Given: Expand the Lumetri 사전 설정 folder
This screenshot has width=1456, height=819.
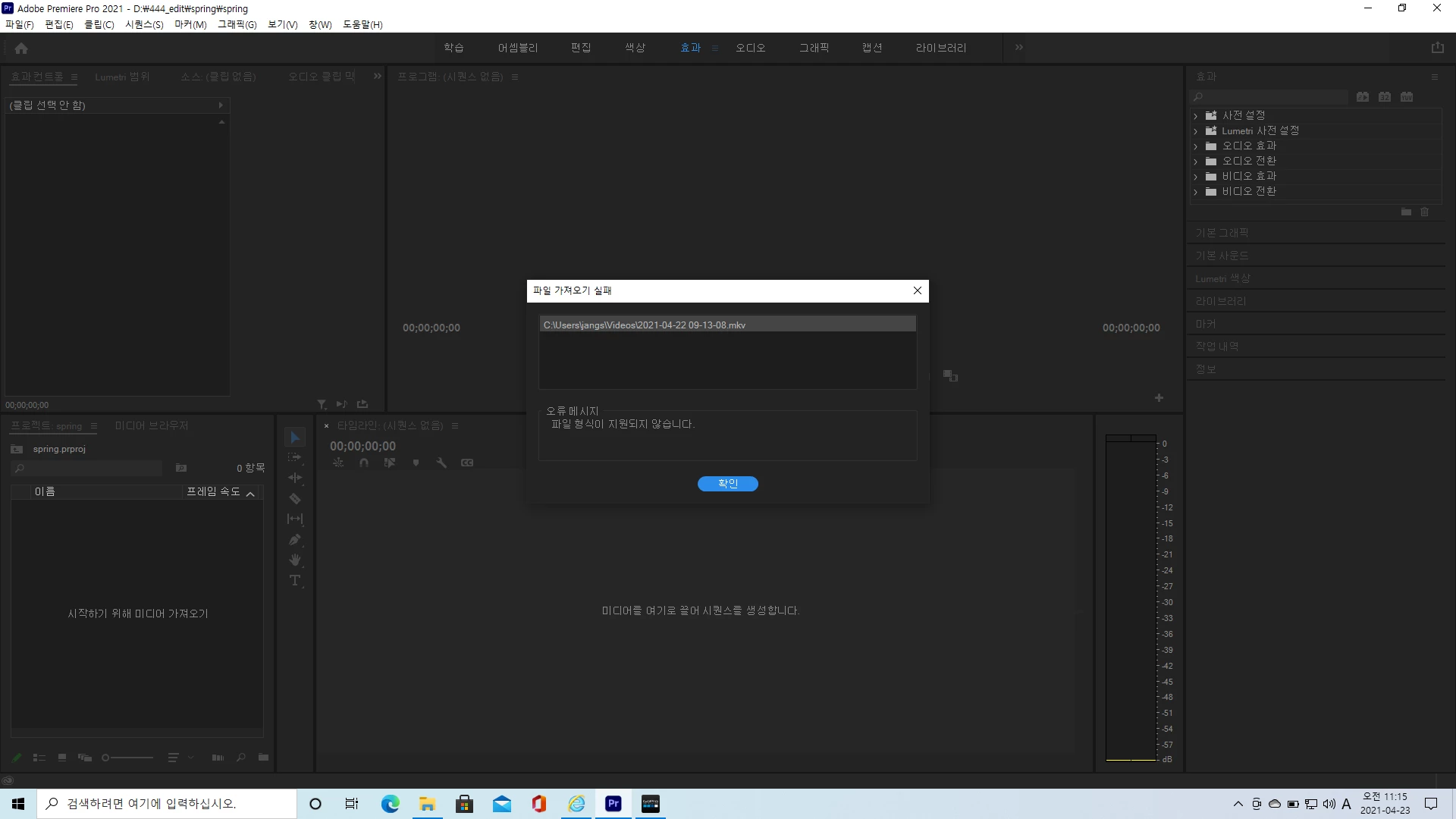Looking at the screenshot, I should (x=1196, y=131).
